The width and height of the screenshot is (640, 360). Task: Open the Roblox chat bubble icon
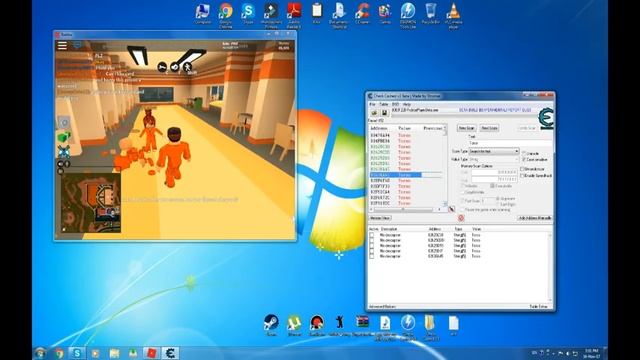pos(77,45)
